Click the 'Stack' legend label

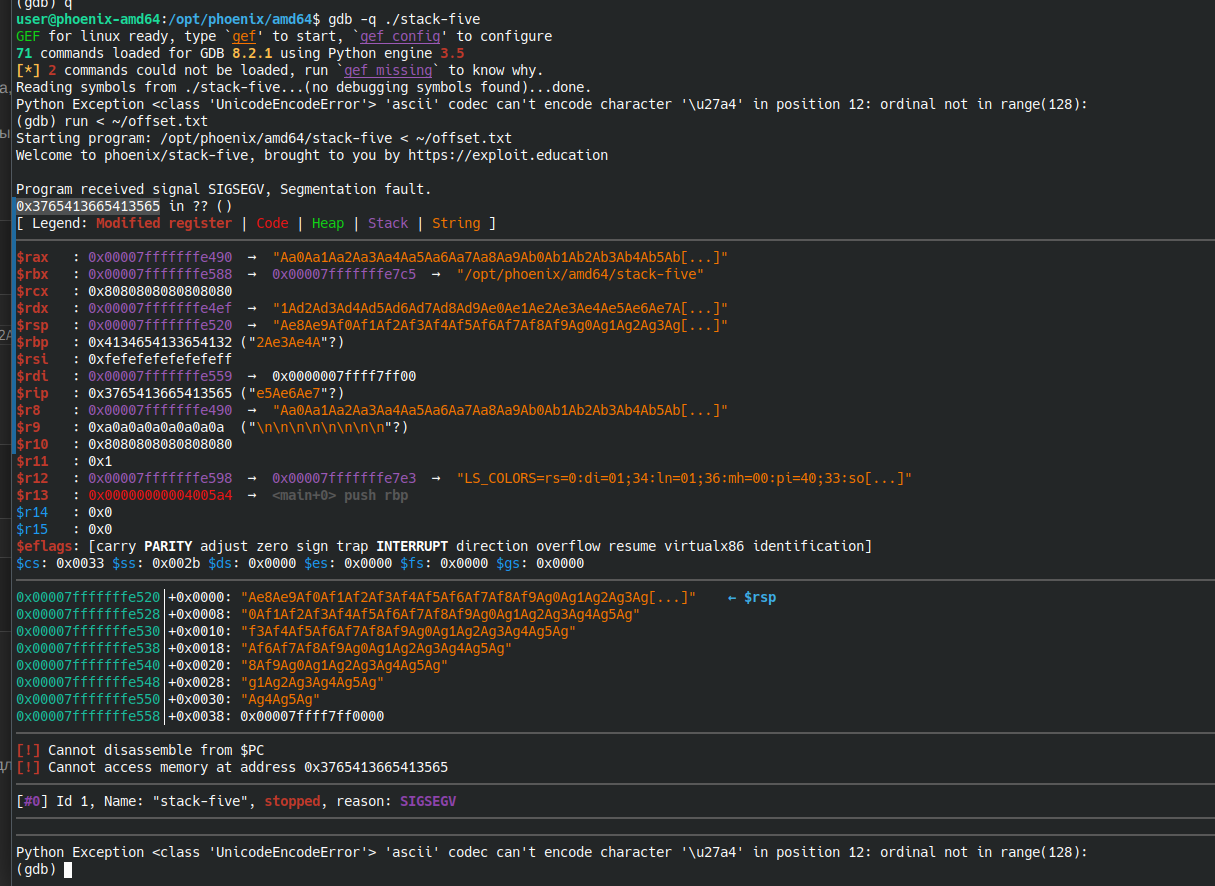pyautogui.click(x=388, y=223)
